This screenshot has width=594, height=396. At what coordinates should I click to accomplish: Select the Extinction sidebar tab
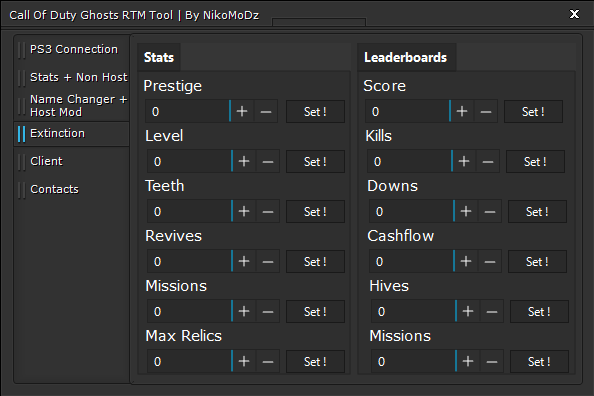coord(72,134)
